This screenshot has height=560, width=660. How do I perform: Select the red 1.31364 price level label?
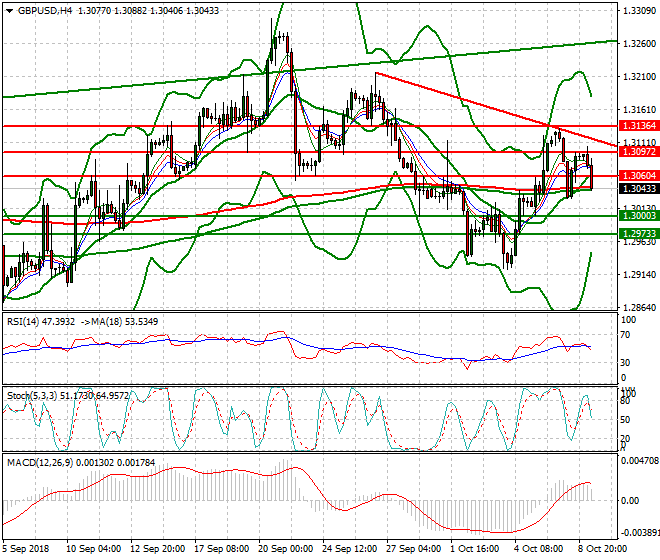[x=639, y=126]
